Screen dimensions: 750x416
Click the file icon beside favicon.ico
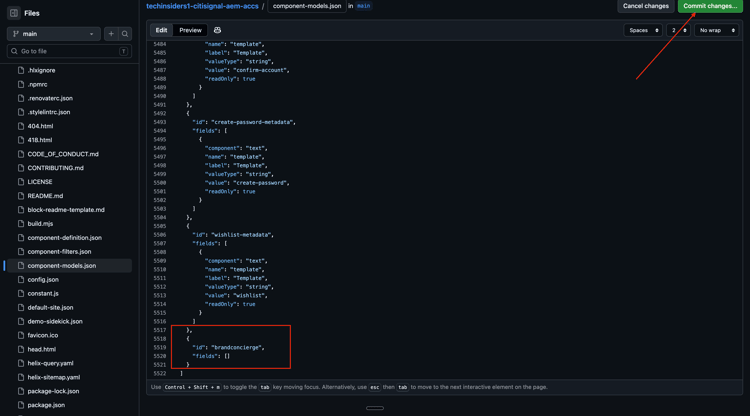(x=21, y=335)
